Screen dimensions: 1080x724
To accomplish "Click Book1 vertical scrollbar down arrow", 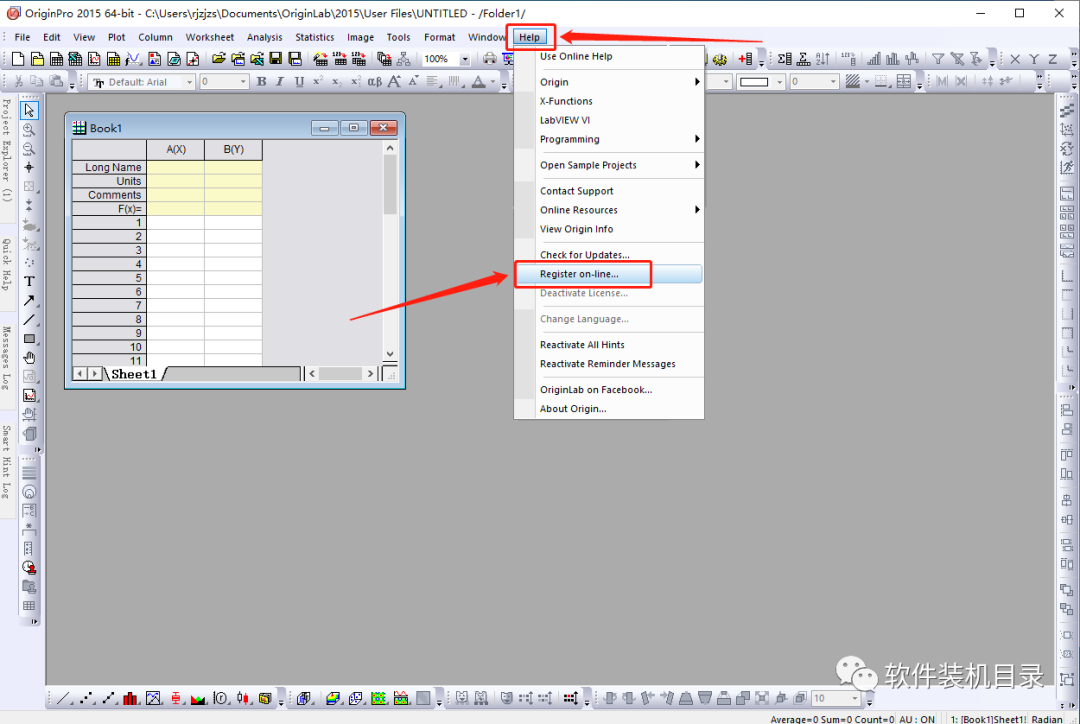I will (x=390, y=353).
